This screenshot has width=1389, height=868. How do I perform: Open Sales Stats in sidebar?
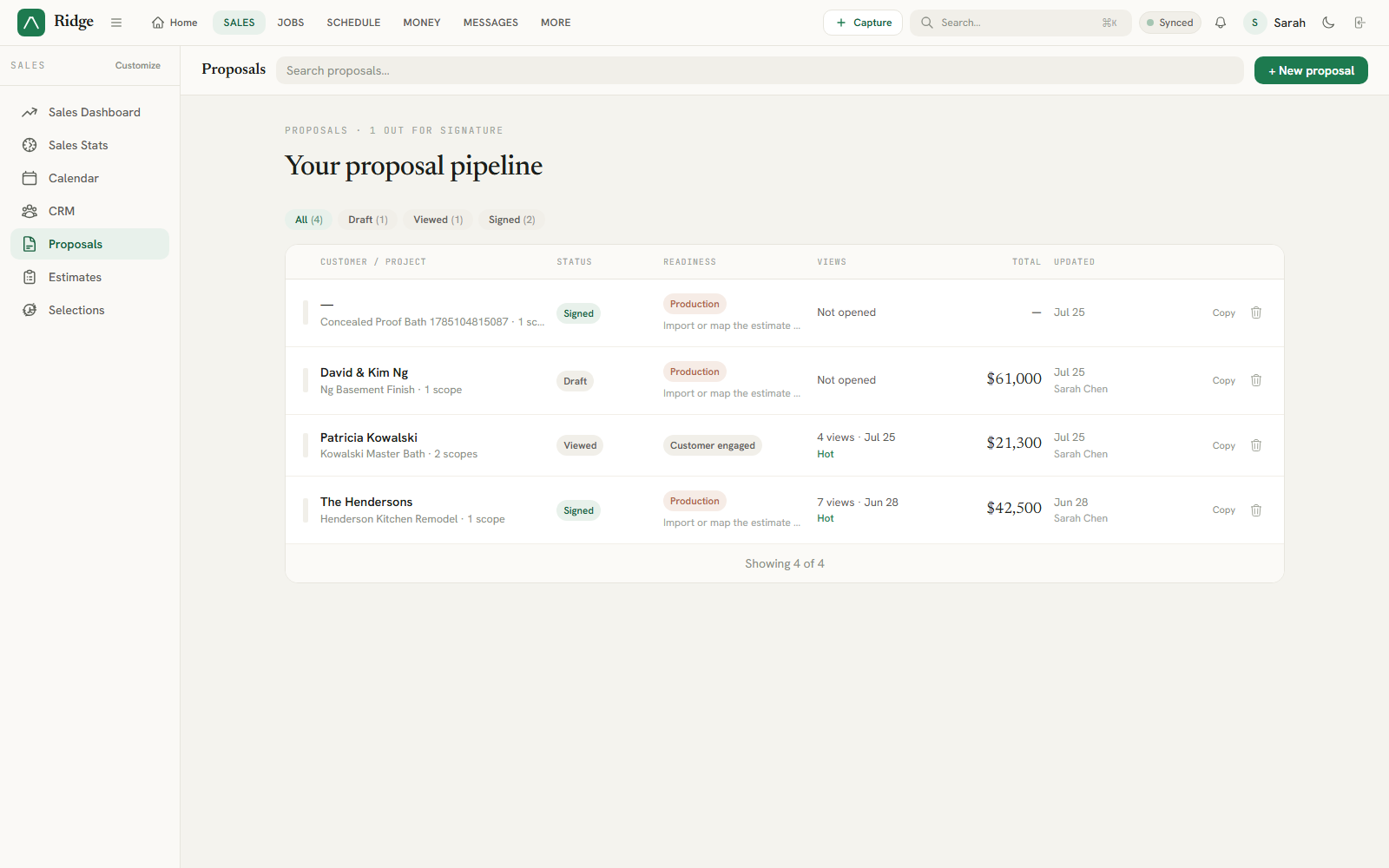(89, 145)
